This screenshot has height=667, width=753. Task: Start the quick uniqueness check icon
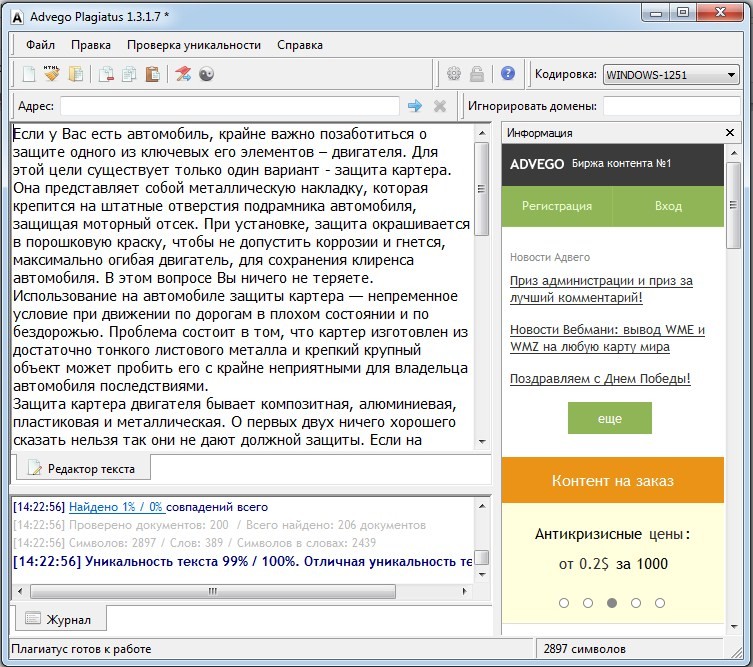click(x=183, y=74)
